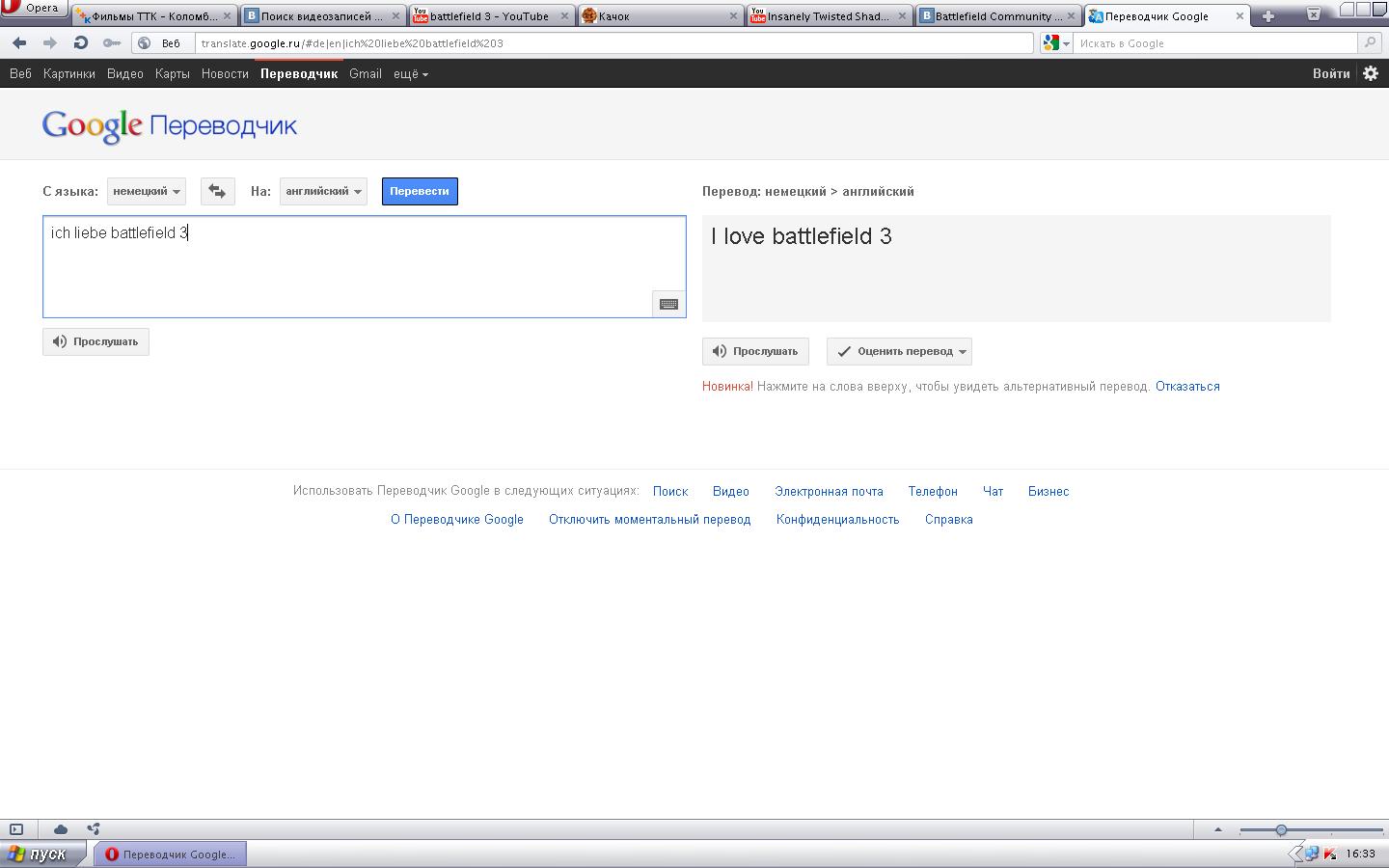Screen dimensions: 1389x868
Task: Close the 'Battlefield Community' tab
Action: (x=1071, y=16)
